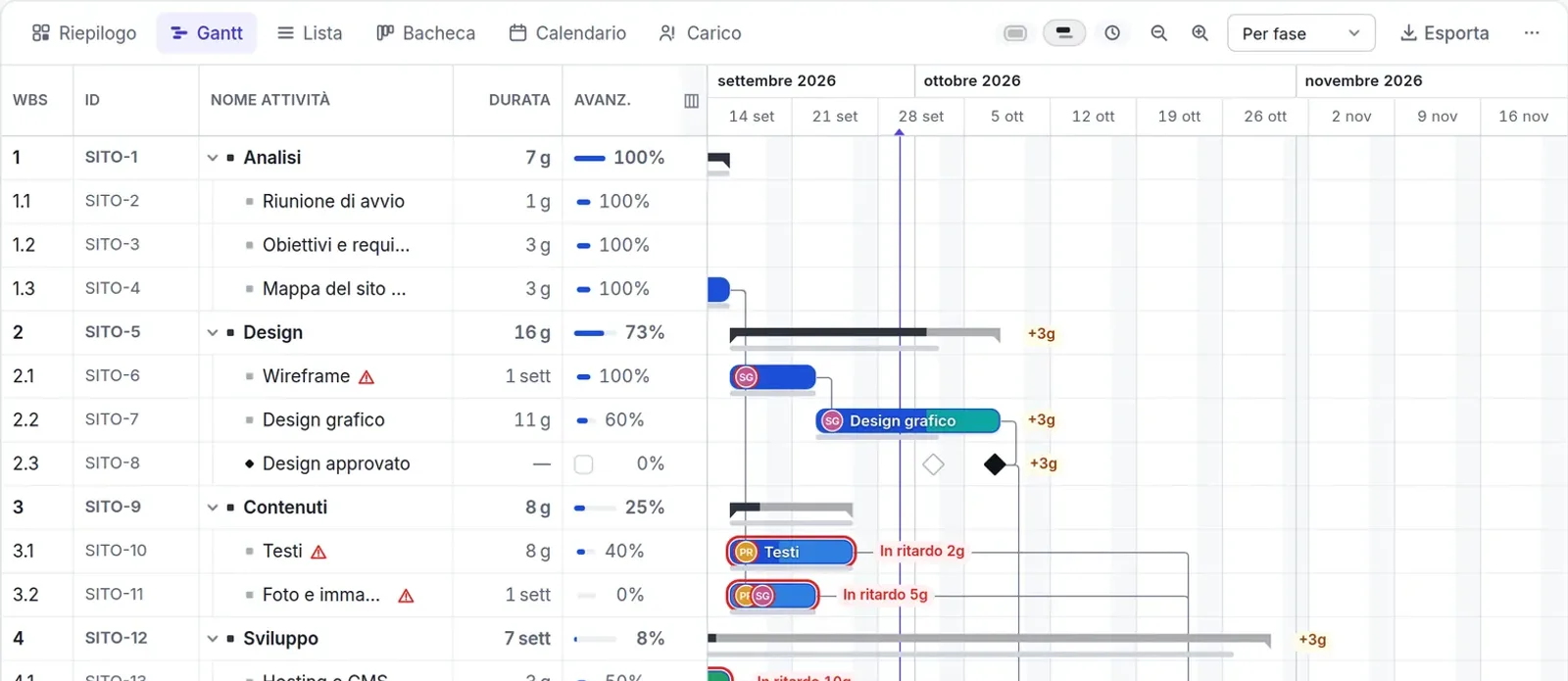Viewport: 1568px width, 681px height.
Task: Click the SITO-7 ID cell
Action: pyautogui.click(x=112, y=419)
